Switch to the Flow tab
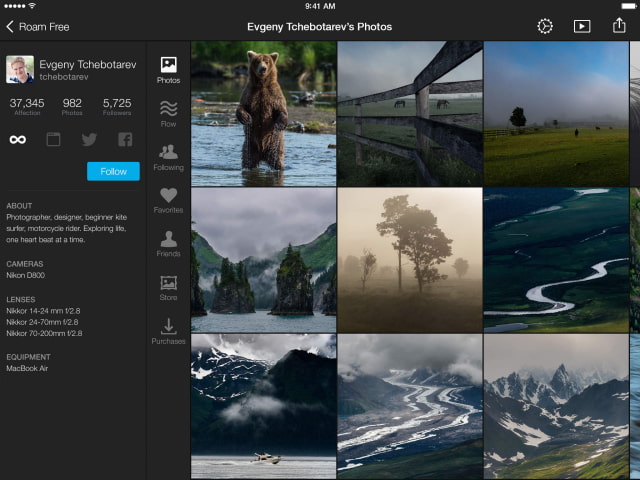Screen dimensions: 640x480 coord(168,114)
